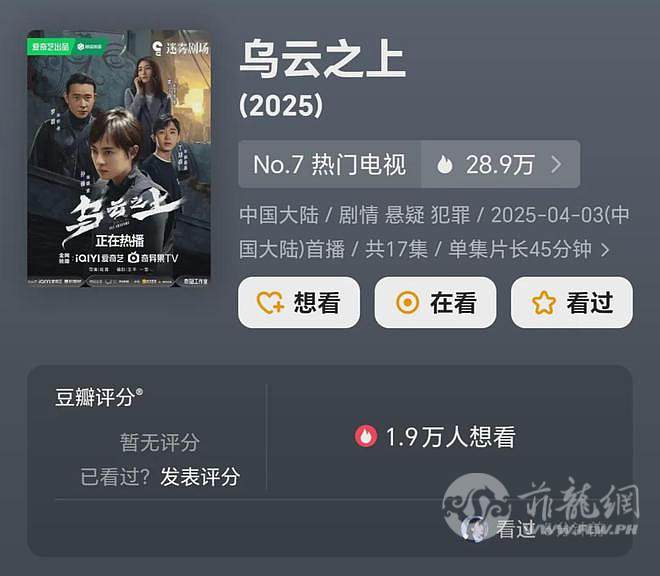
Task: Tap the star icon on 看过
Action: point(543,303)
